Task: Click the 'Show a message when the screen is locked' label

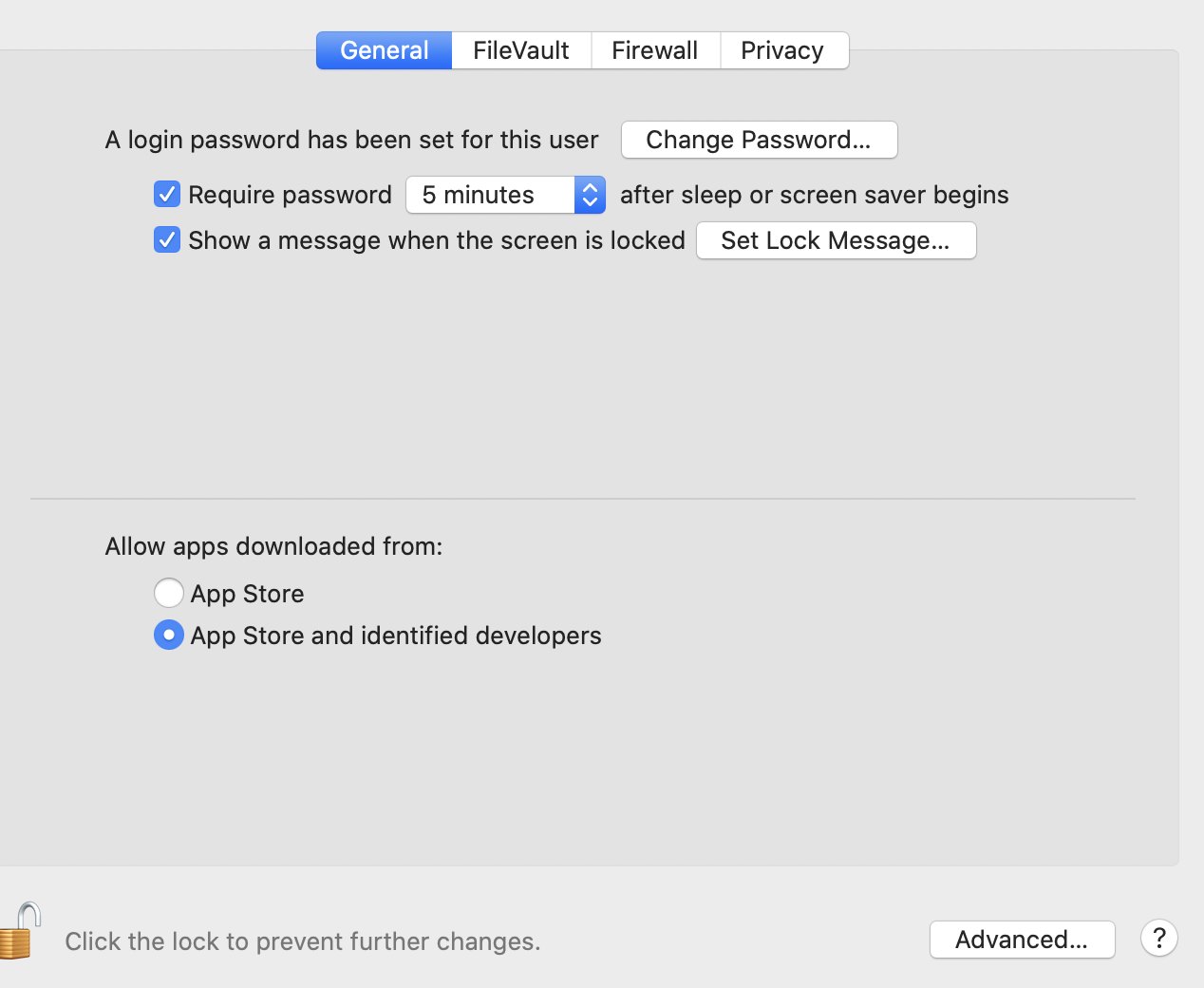Action: pyautogui.click(x=436, y=240)
